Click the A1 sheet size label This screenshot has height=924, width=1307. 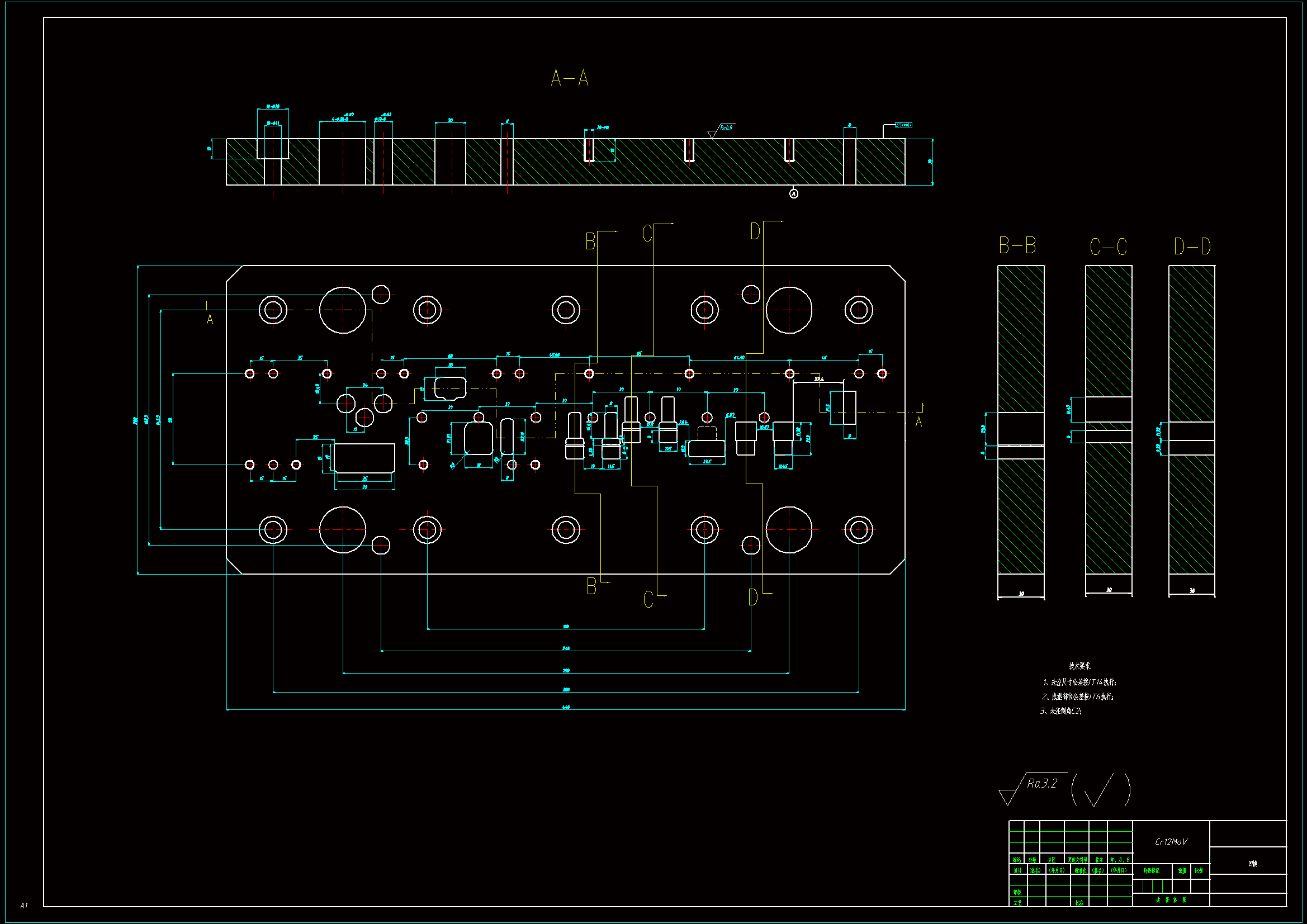coord(24,905)
